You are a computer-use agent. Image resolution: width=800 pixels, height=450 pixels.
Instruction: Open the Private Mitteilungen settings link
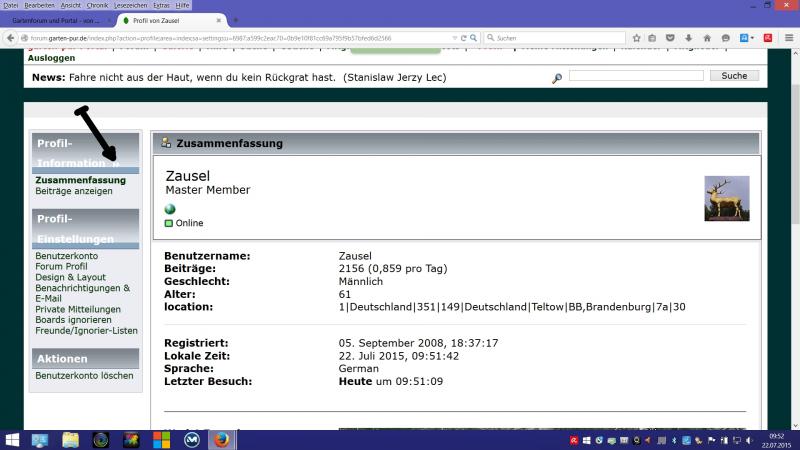[x=78, y=309]
